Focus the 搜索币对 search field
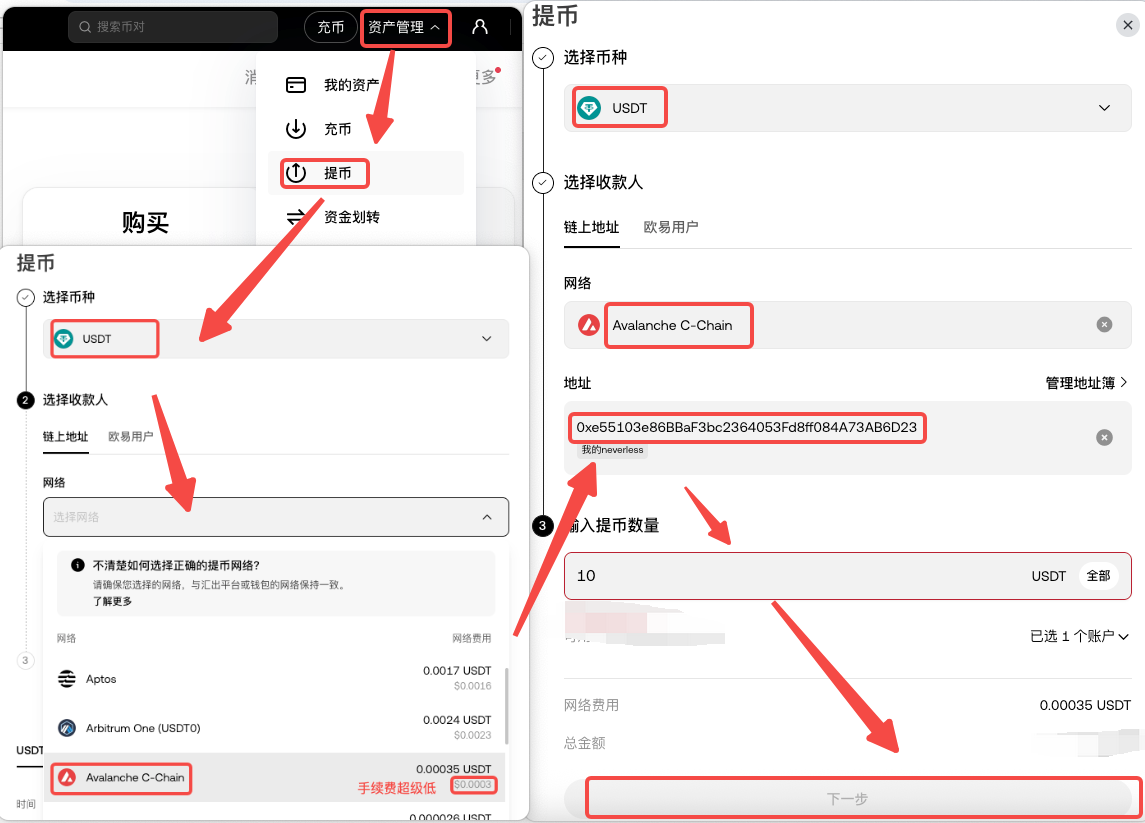 pyautogui.click(x=173, y=27)
